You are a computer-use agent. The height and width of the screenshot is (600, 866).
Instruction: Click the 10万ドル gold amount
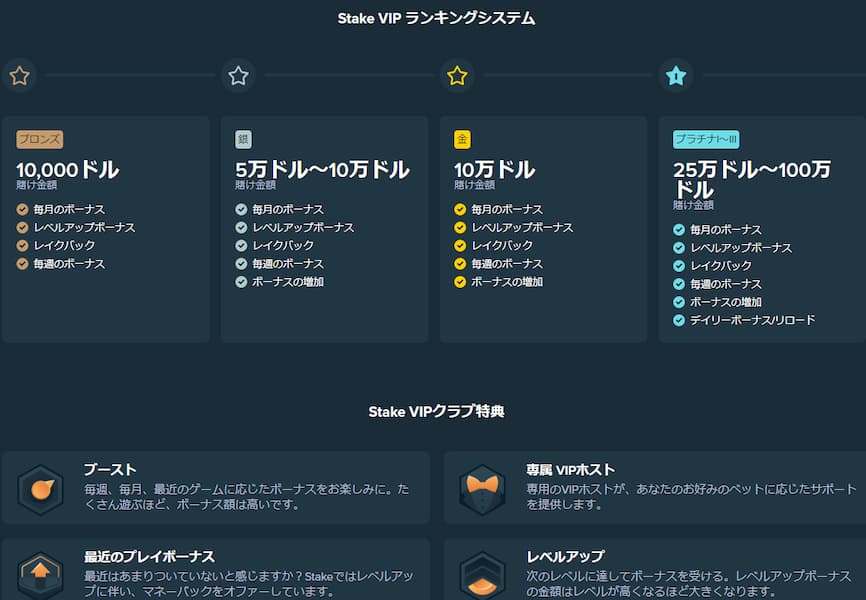(494, 170)
